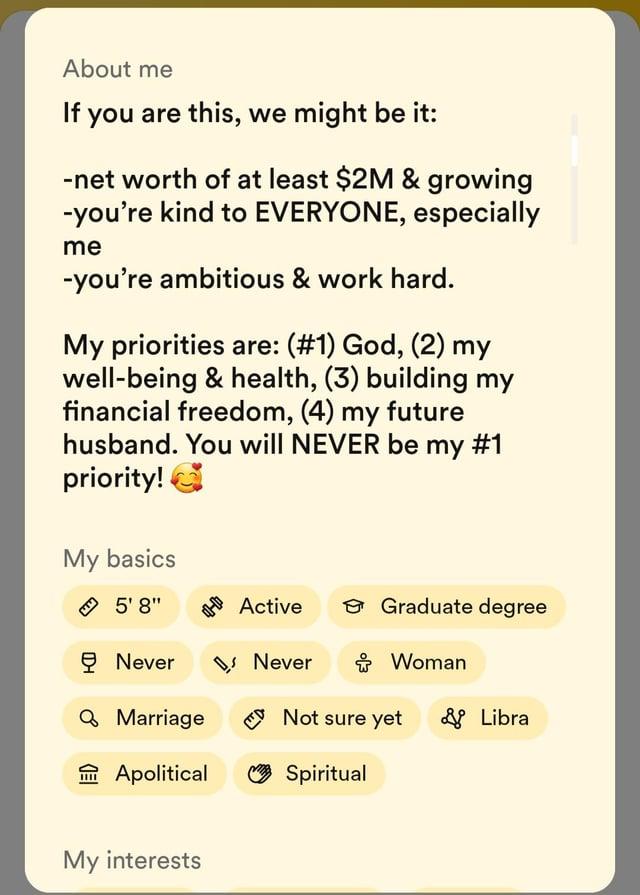This screenshot has width=640, height=895.
Task: Open the Graduate degree education chip
Action: (x=446, y=606)
